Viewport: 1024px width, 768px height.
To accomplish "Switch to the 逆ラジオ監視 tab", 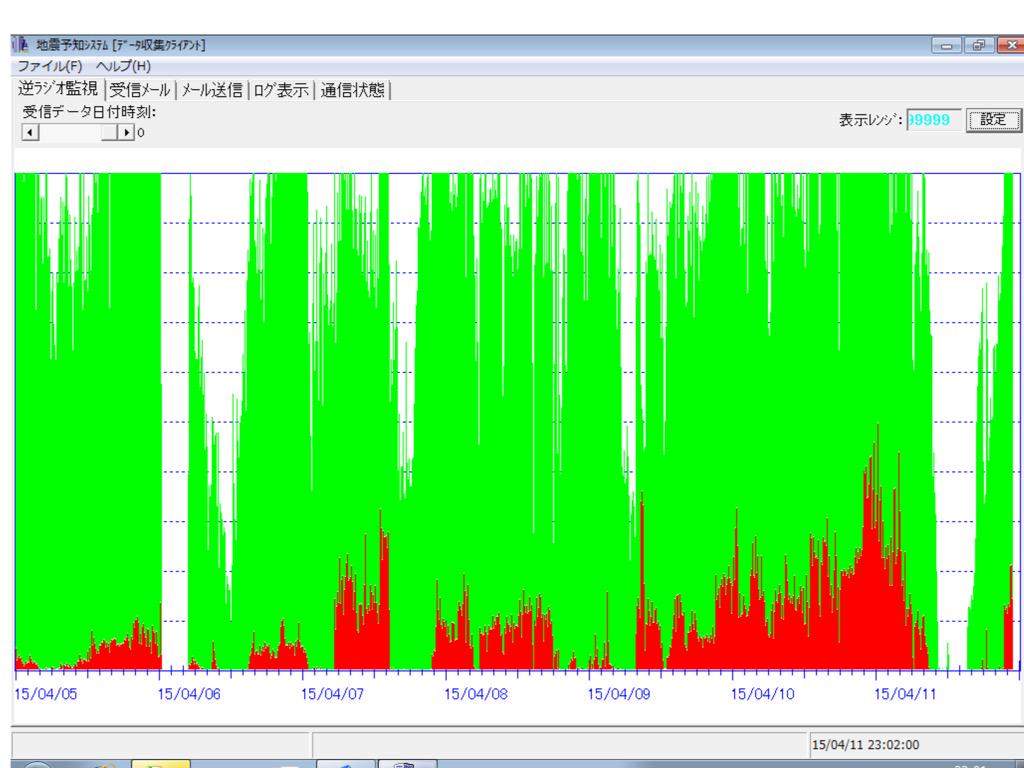I will pyautogui.click(x=58, y=89).
